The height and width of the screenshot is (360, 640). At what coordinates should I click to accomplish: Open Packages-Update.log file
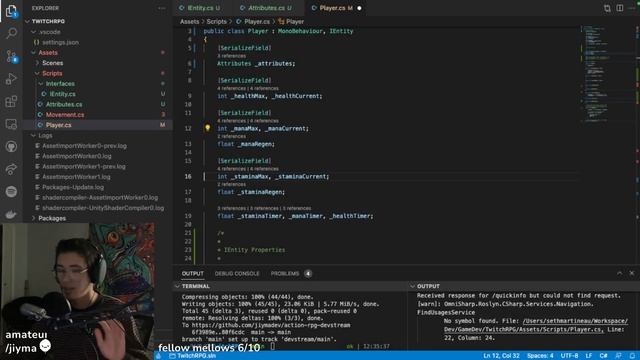[73, 187]
